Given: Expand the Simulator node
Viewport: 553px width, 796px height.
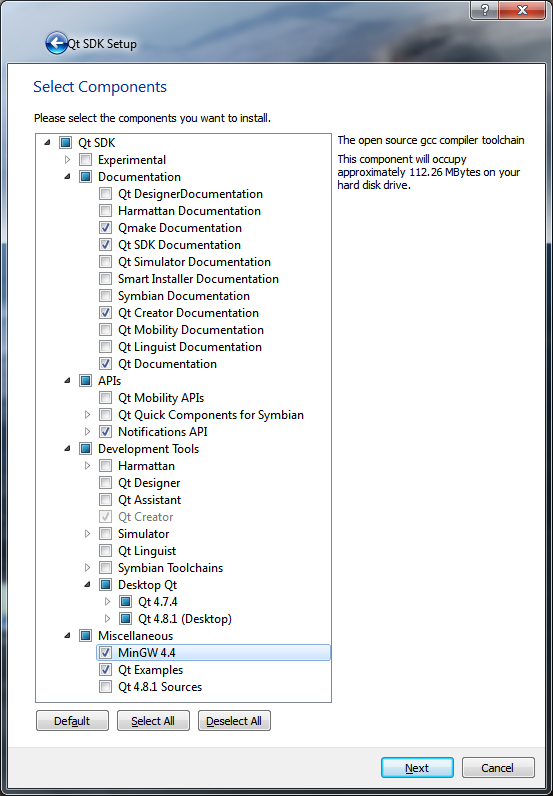Looking at the screenshot, I should pyautogui.click(x=87, y=534).
